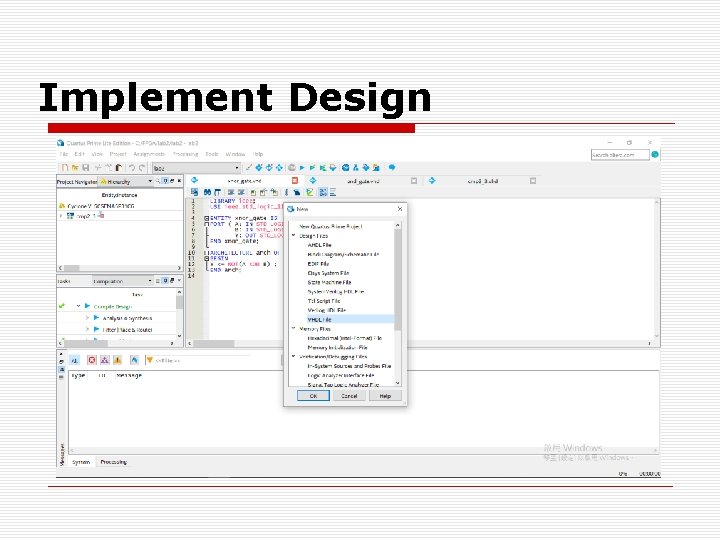Expand the Analysis & Synthesis task
720x540 pixels.
point(87,318)
